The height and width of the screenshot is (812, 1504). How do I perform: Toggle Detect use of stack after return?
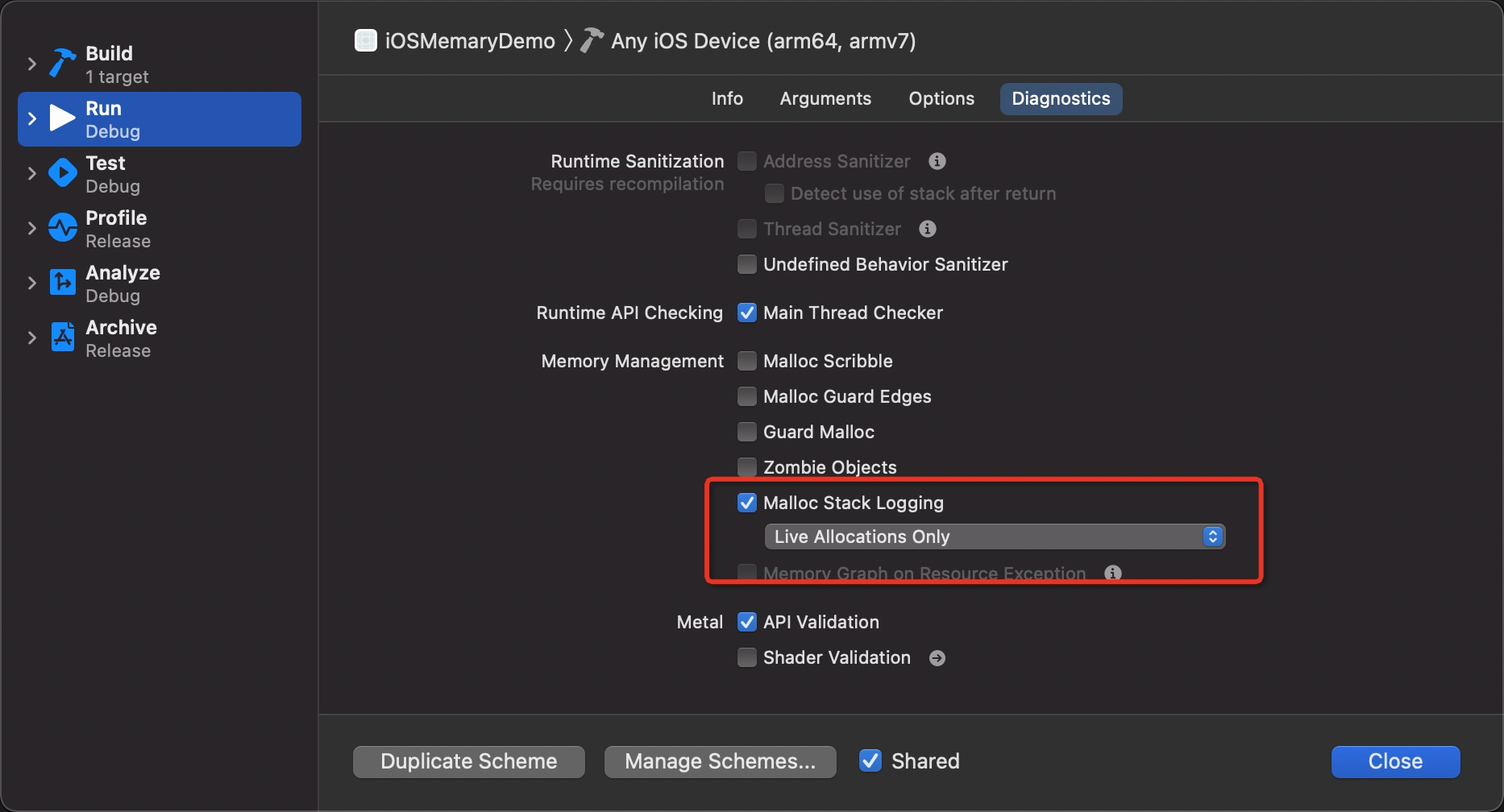775,193
